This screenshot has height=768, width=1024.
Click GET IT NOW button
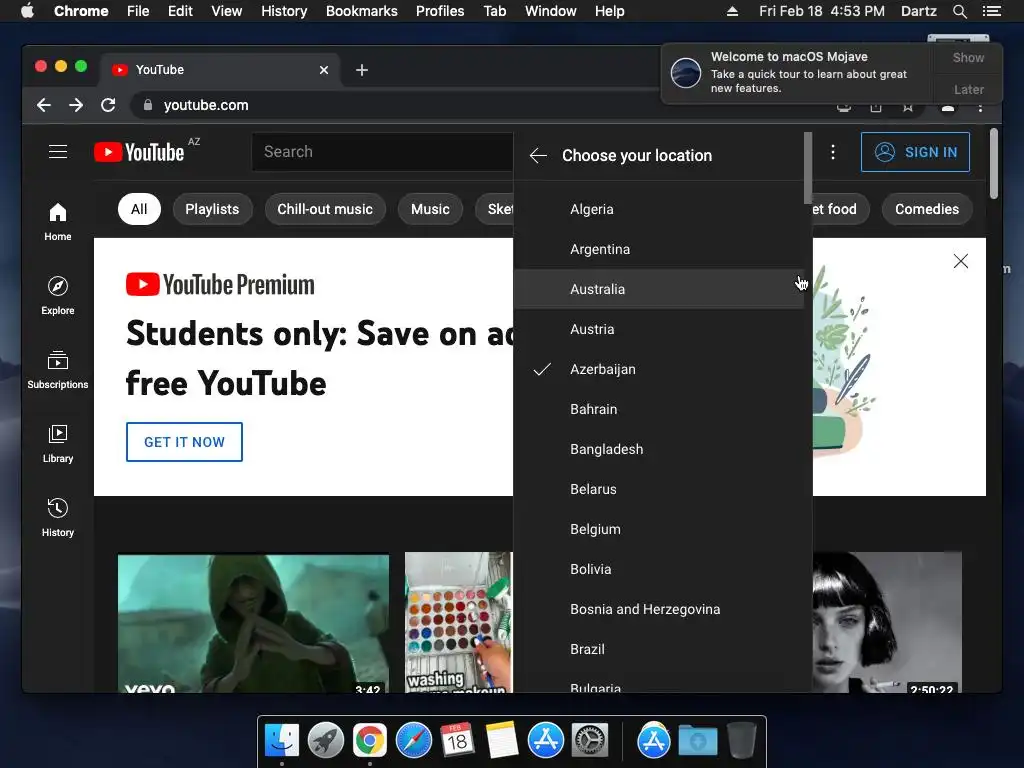pyautogui.click(x=184, y=442)
